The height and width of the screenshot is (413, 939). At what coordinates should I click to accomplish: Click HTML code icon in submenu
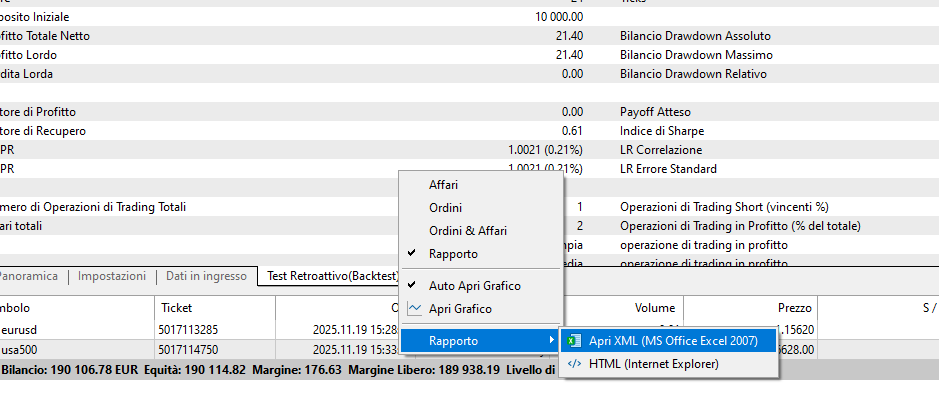click(574, 363)
